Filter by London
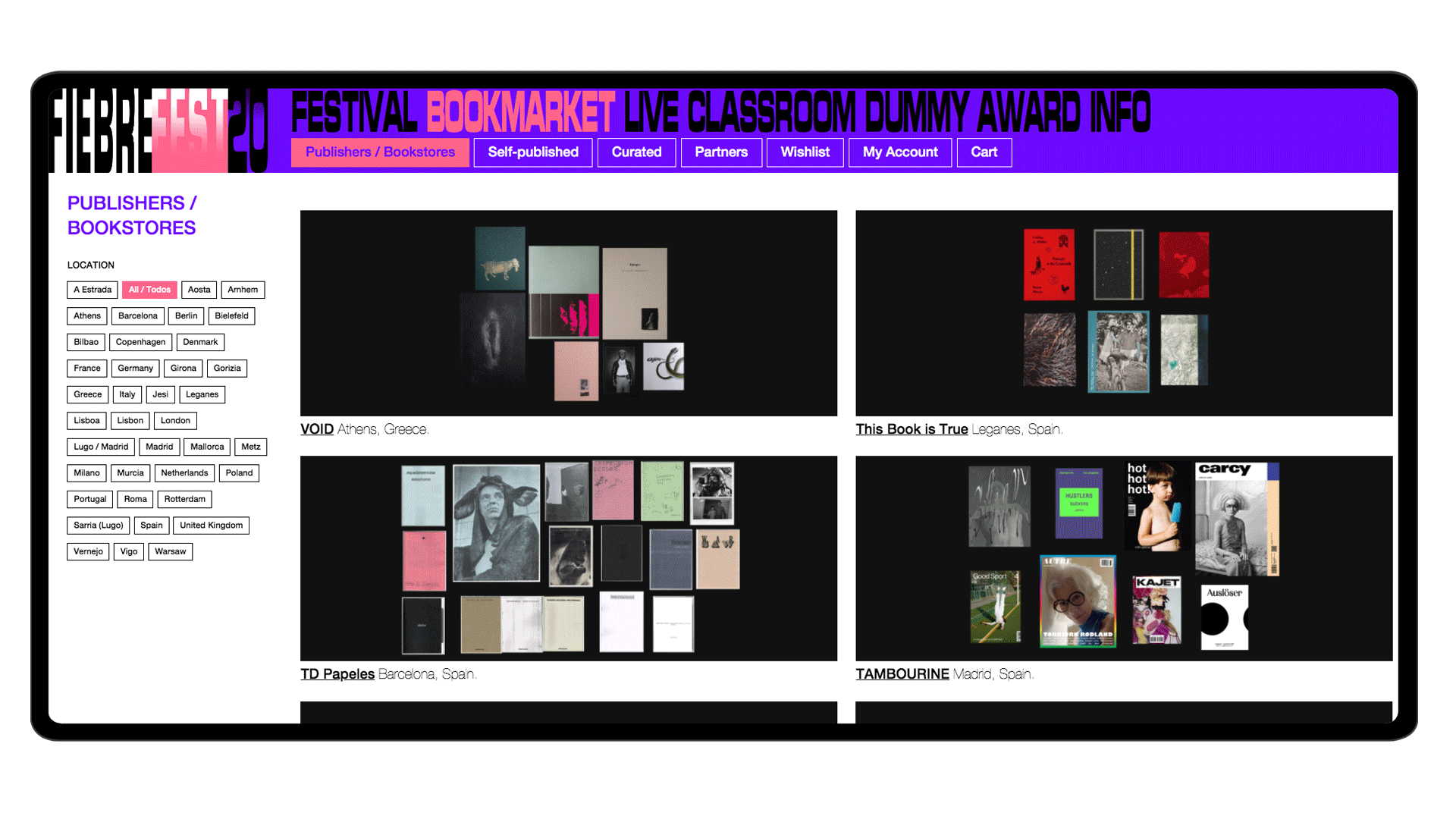Image resolution: width=1456 pixels, height=819 pixels. (175, 421)
